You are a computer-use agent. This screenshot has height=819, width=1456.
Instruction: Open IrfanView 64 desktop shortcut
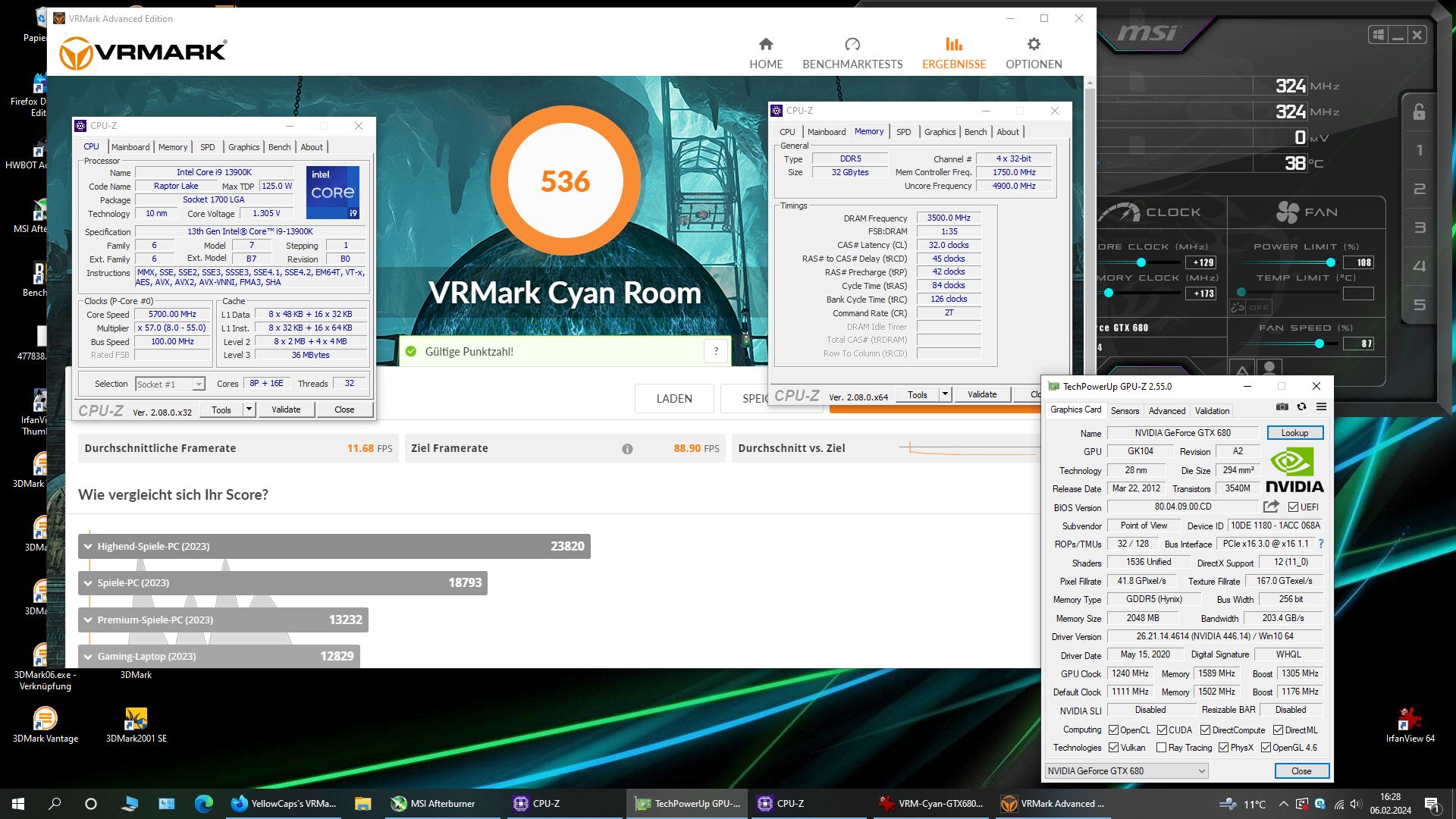[1410, 724]
